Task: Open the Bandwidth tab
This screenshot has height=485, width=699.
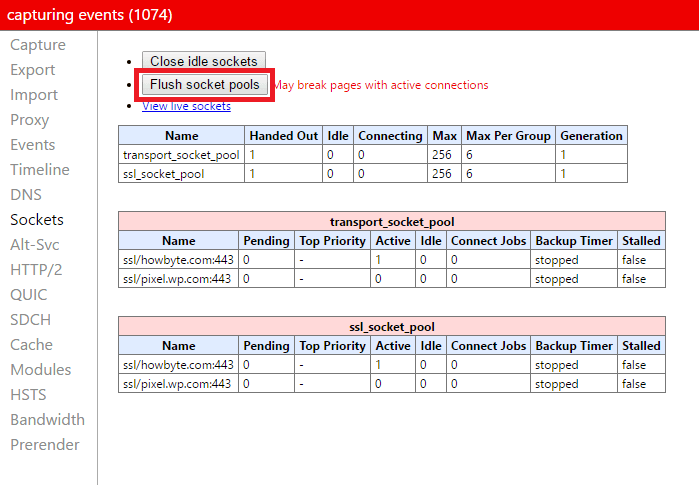Action: [47, 420]
